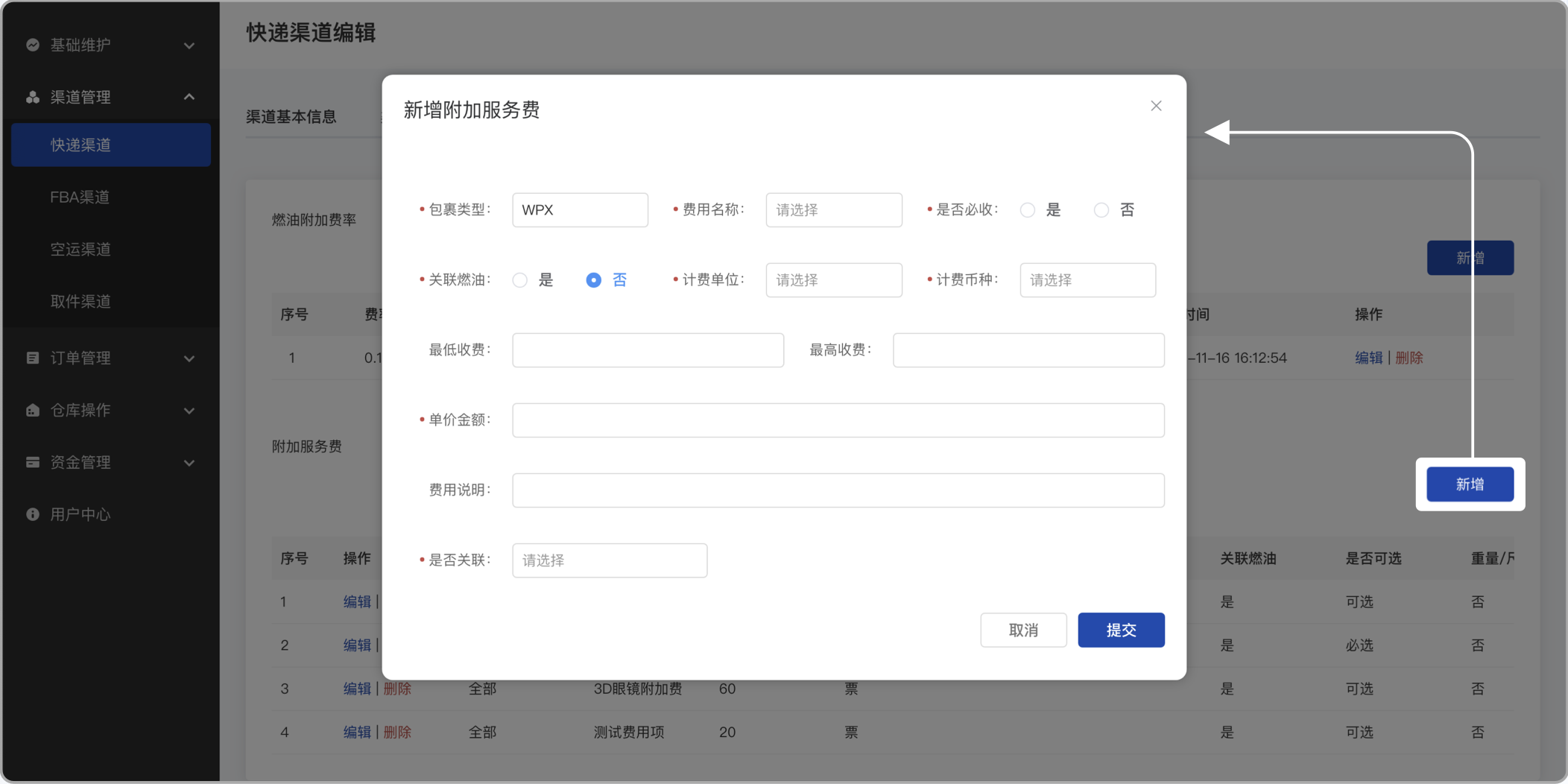Image resolution: width=1568 pixels, height=784 pixels.
Task: Submit the form with 提交 button
Action: (x=1120, y=630)
